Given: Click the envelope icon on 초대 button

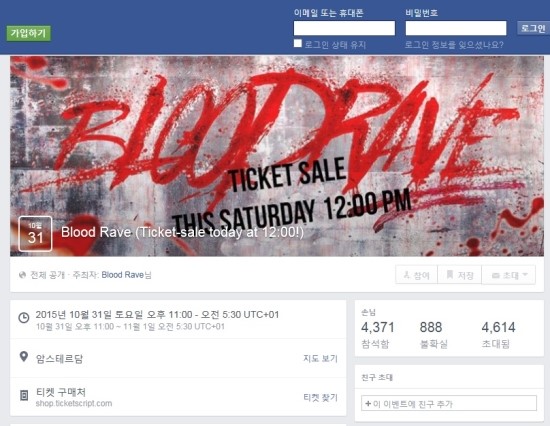Looking at the screenshot, I should pos(496,275).
